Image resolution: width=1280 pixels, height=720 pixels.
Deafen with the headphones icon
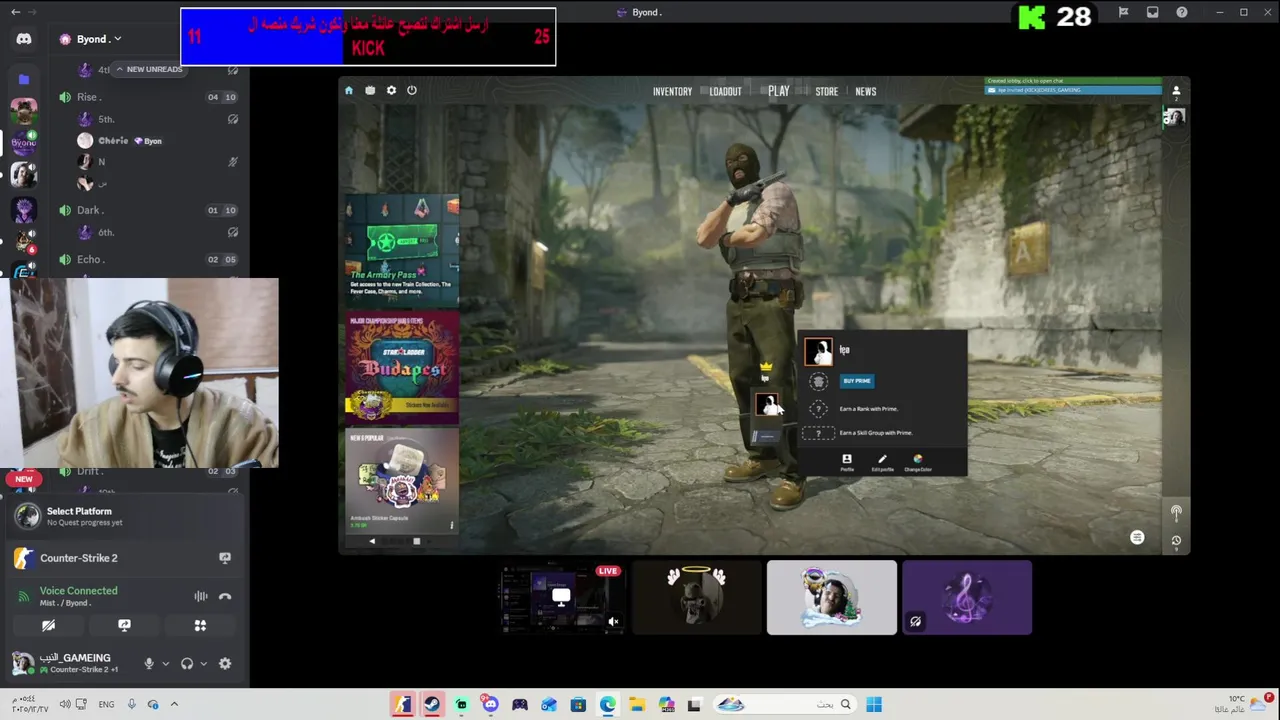(x=188, y=663)
